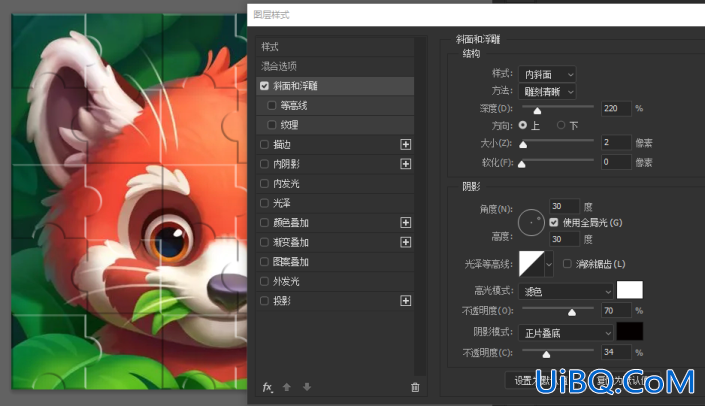Click the fx add style icon
Screen dimensions: 705x406
click(268, 387)
